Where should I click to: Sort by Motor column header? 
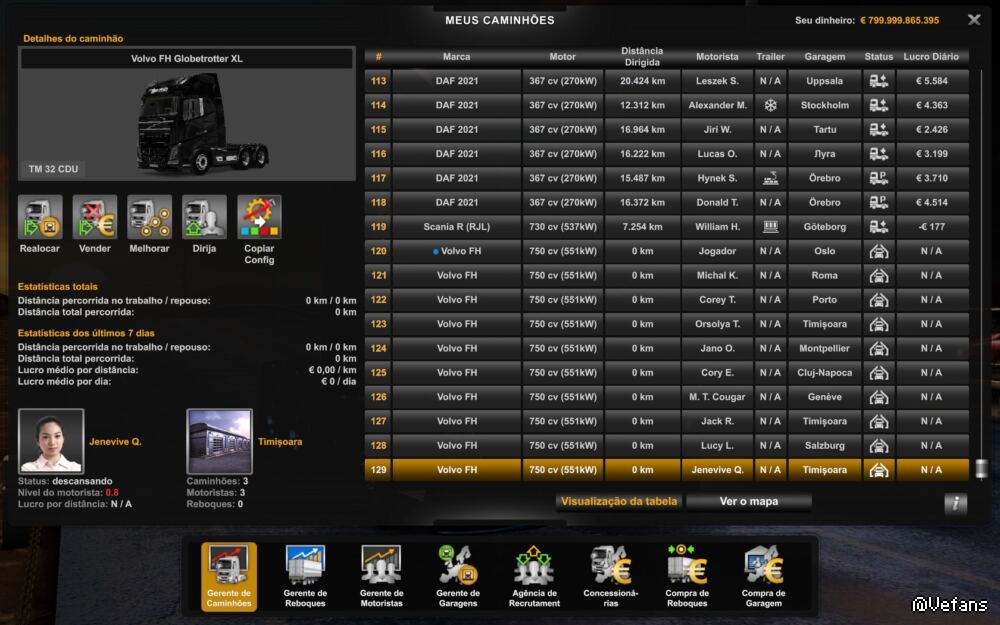[562, 57]
